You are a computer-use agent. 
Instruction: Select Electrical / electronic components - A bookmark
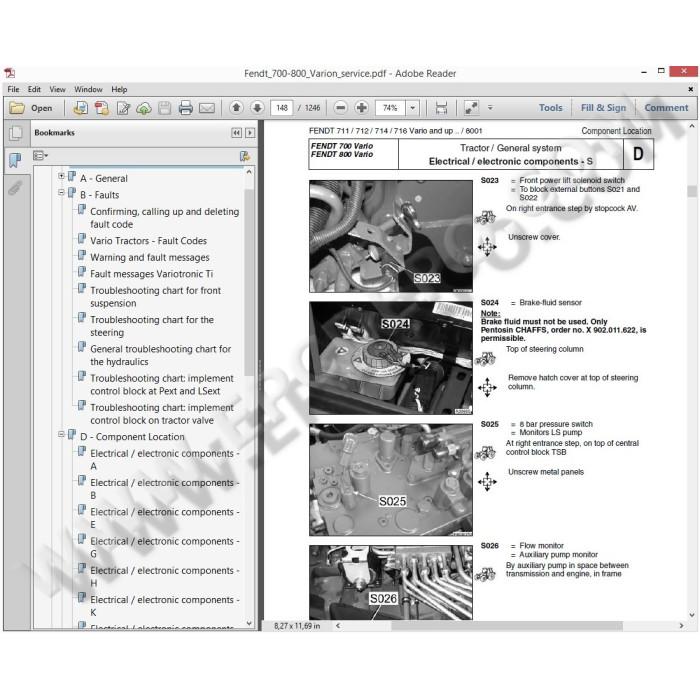click(x=165, y=459)
